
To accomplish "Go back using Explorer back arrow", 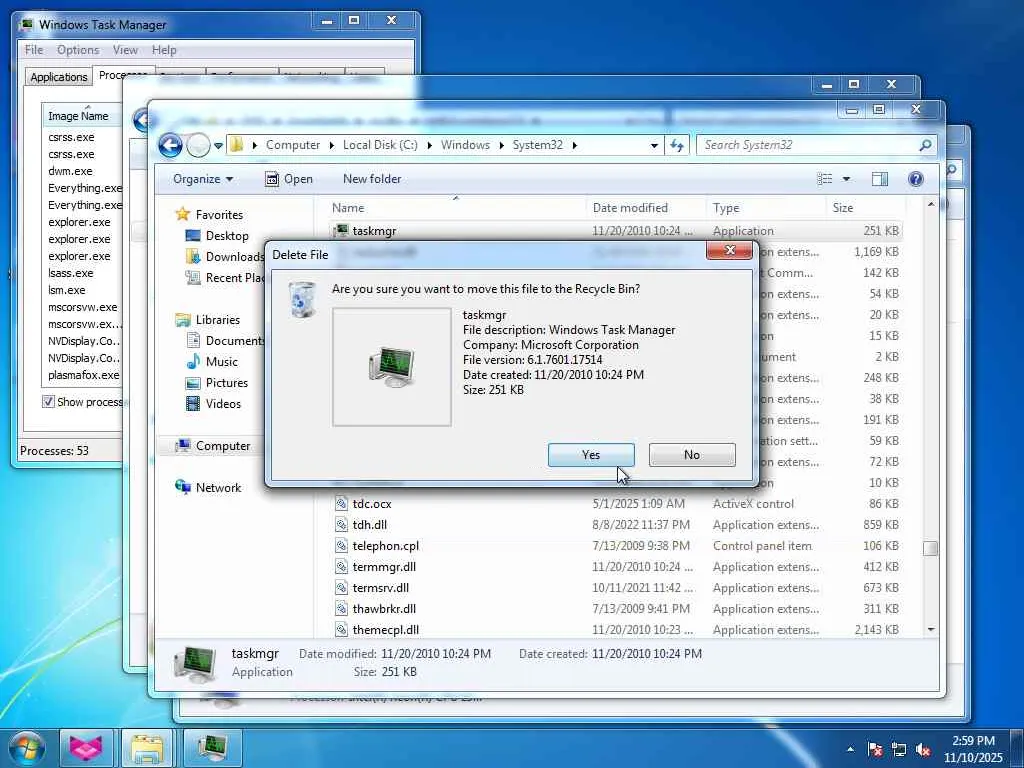I will click(x=170, y=145).
